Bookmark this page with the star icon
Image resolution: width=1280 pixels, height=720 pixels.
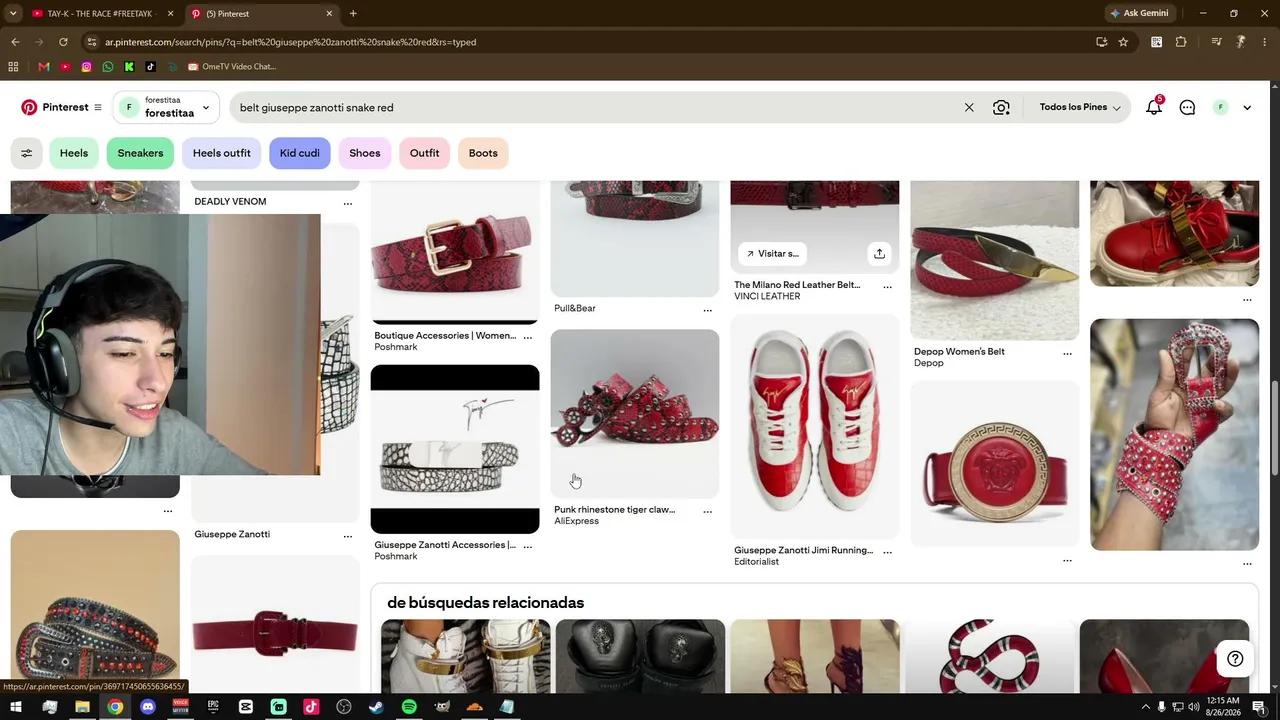1123,42
